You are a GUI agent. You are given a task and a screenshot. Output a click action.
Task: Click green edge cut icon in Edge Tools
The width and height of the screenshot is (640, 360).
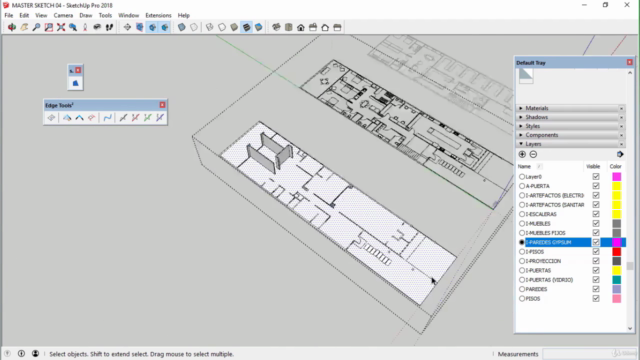point(147,118)
